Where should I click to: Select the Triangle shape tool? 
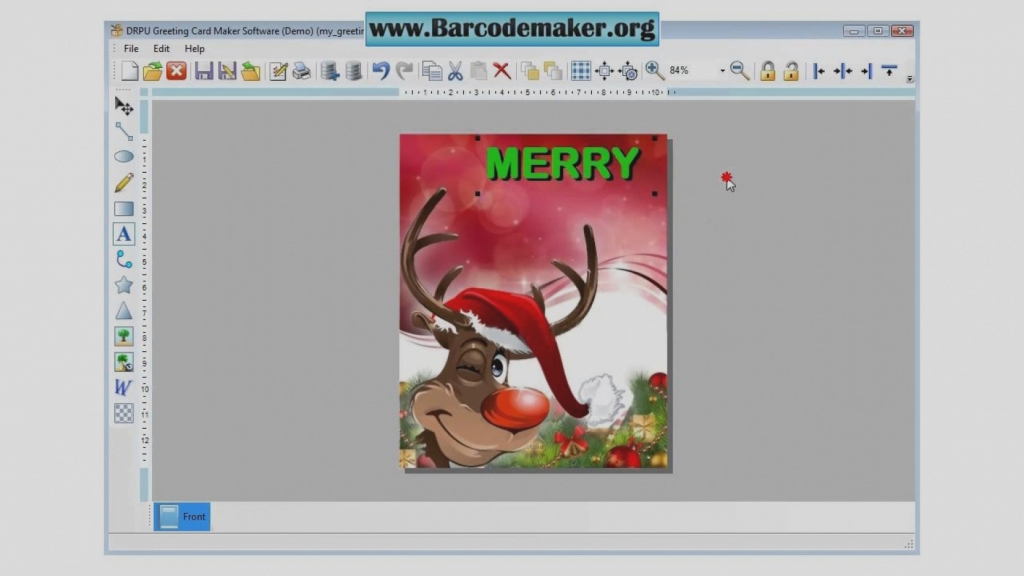tap(123, 311)
